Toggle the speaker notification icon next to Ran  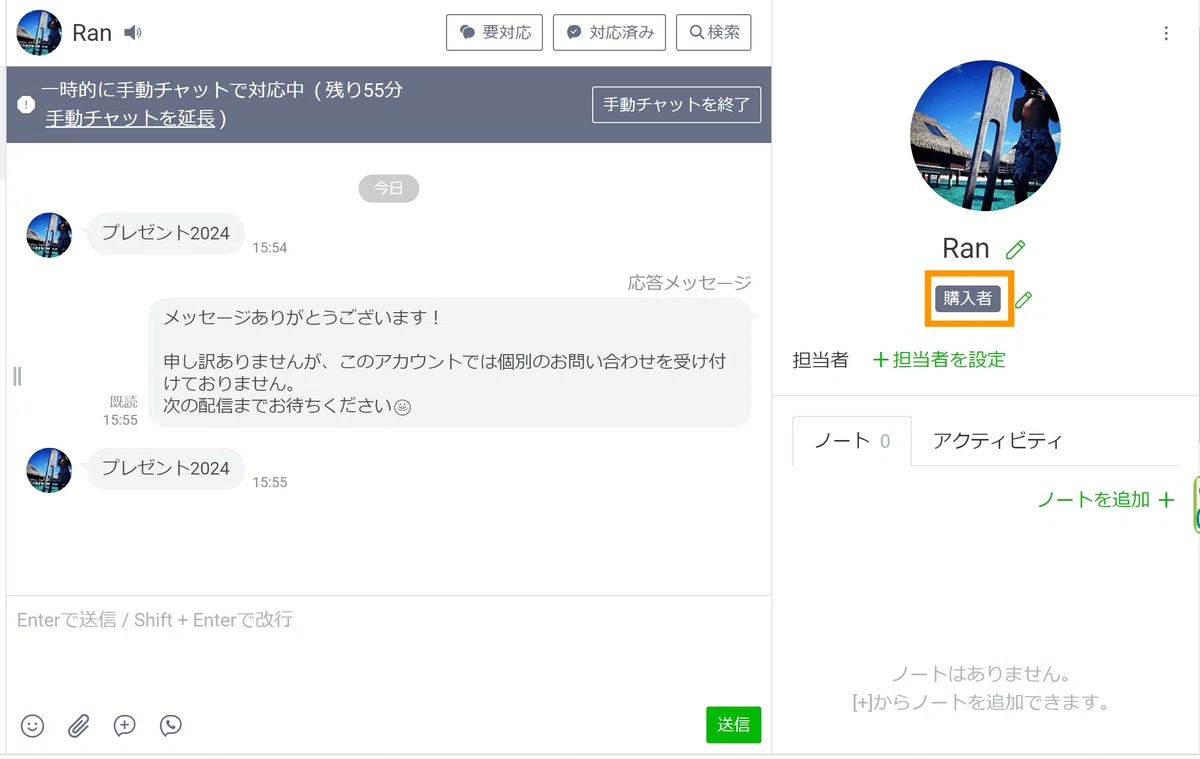point(133,33)
